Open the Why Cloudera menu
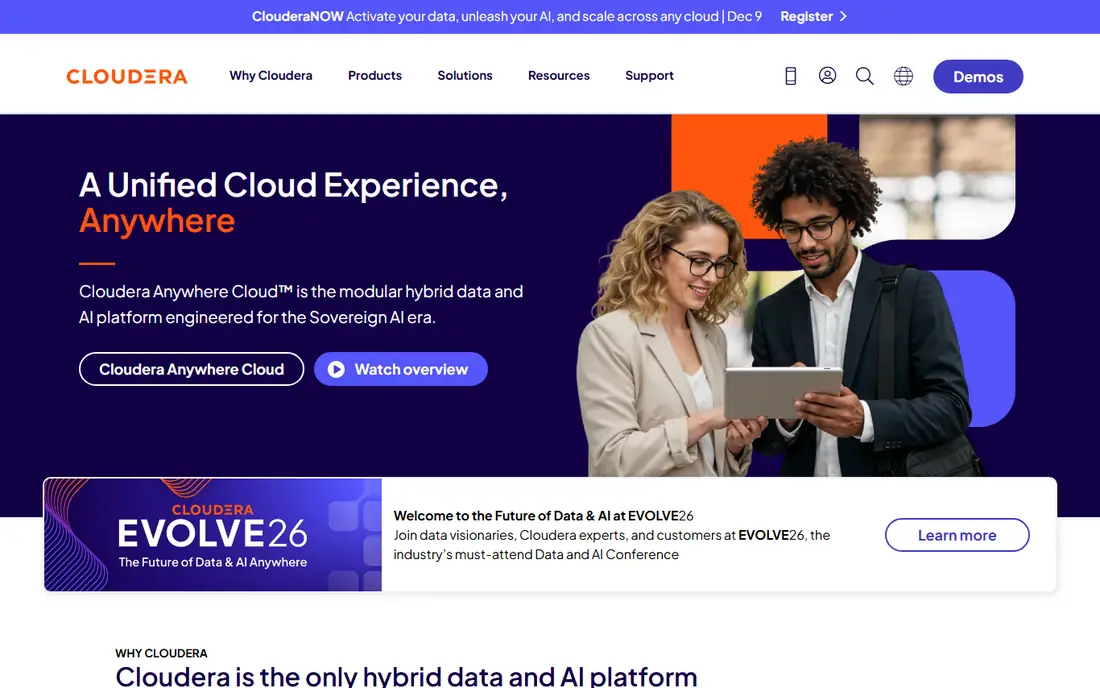This screenshot has height=688, width=1100. (x=271, y=75)
